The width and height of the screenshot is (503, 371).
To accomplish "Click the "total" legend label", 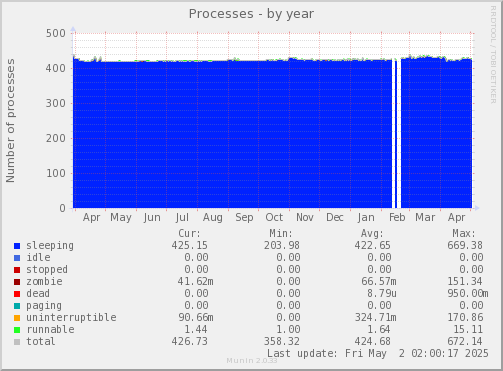I will tap(41, 341).
